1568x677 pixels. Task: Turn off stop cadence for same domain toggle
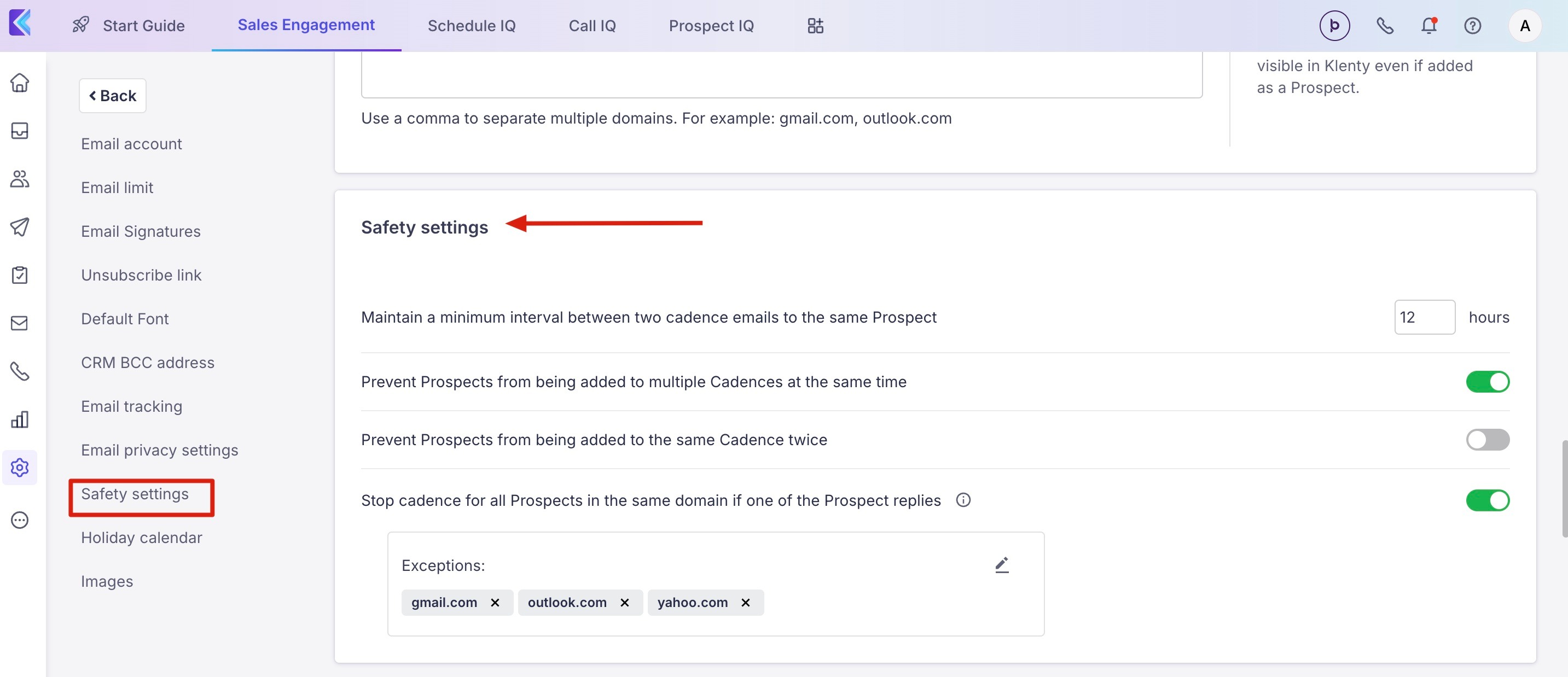pyautogui.click(x=1487, y=500)
